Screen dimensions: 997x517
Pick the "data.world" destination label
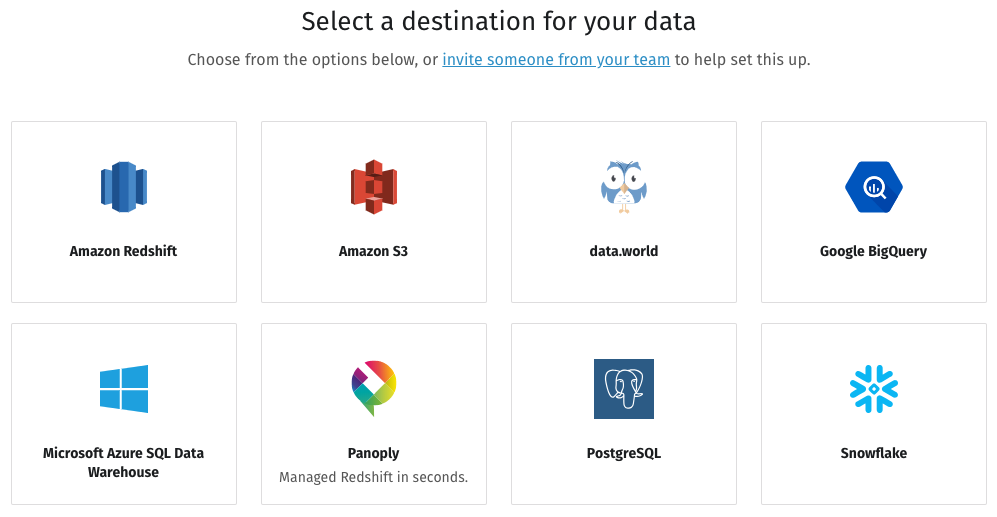point(624,252)
